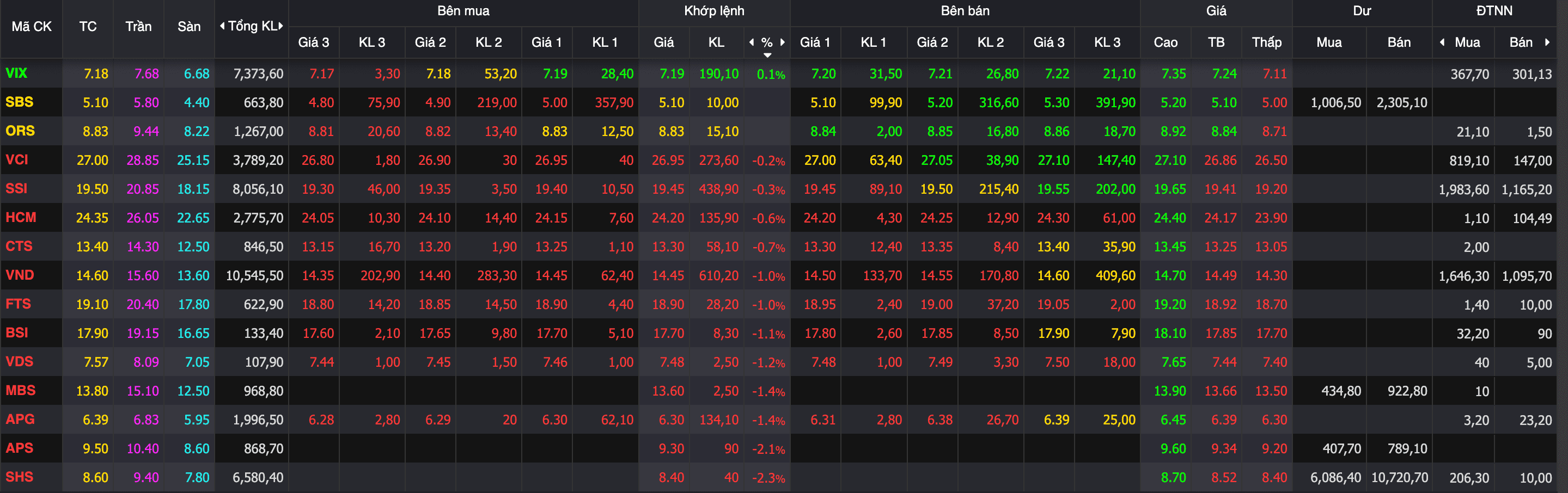Image resolution: width=1568 pixels, height=493 pixels.
Task: Click HCM floor price 22.65
Action: point(193,218)
